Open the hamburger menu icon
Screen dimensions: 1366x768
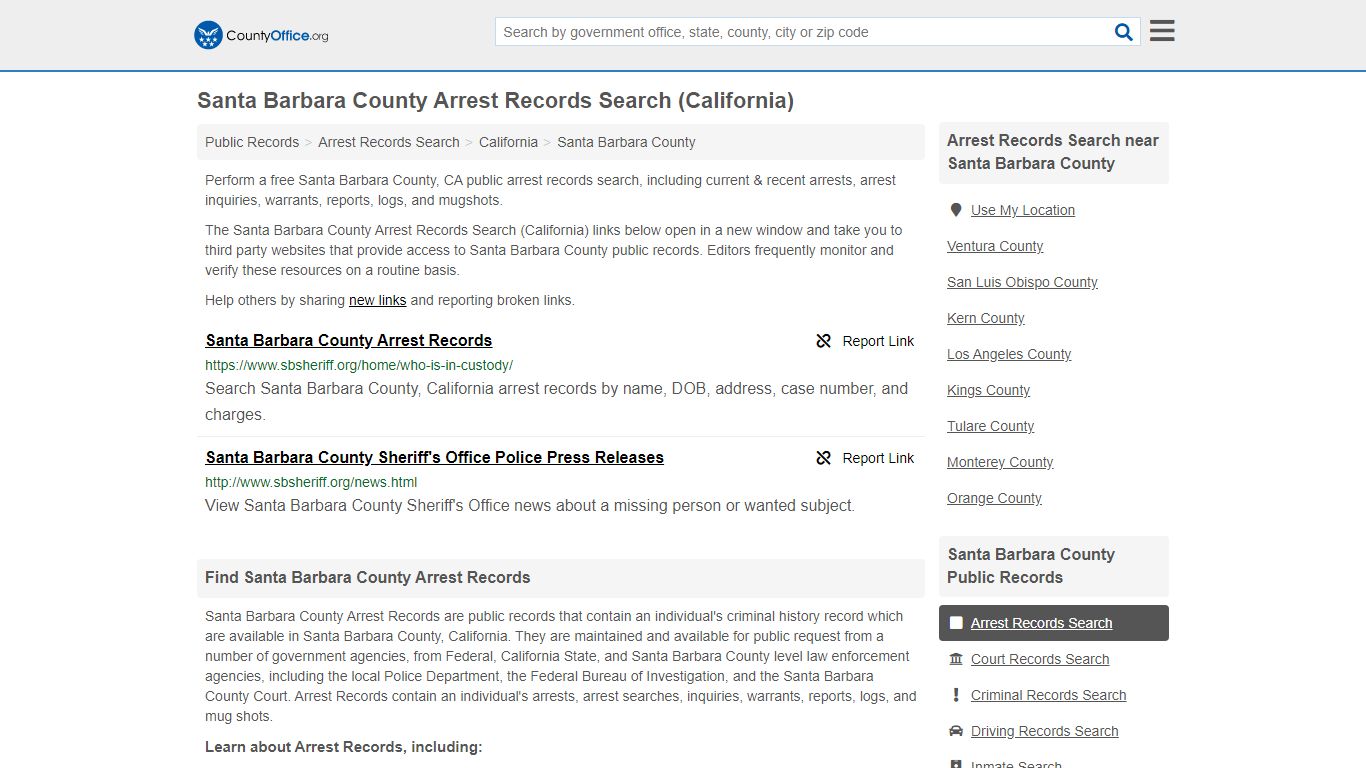point(1162,31)
